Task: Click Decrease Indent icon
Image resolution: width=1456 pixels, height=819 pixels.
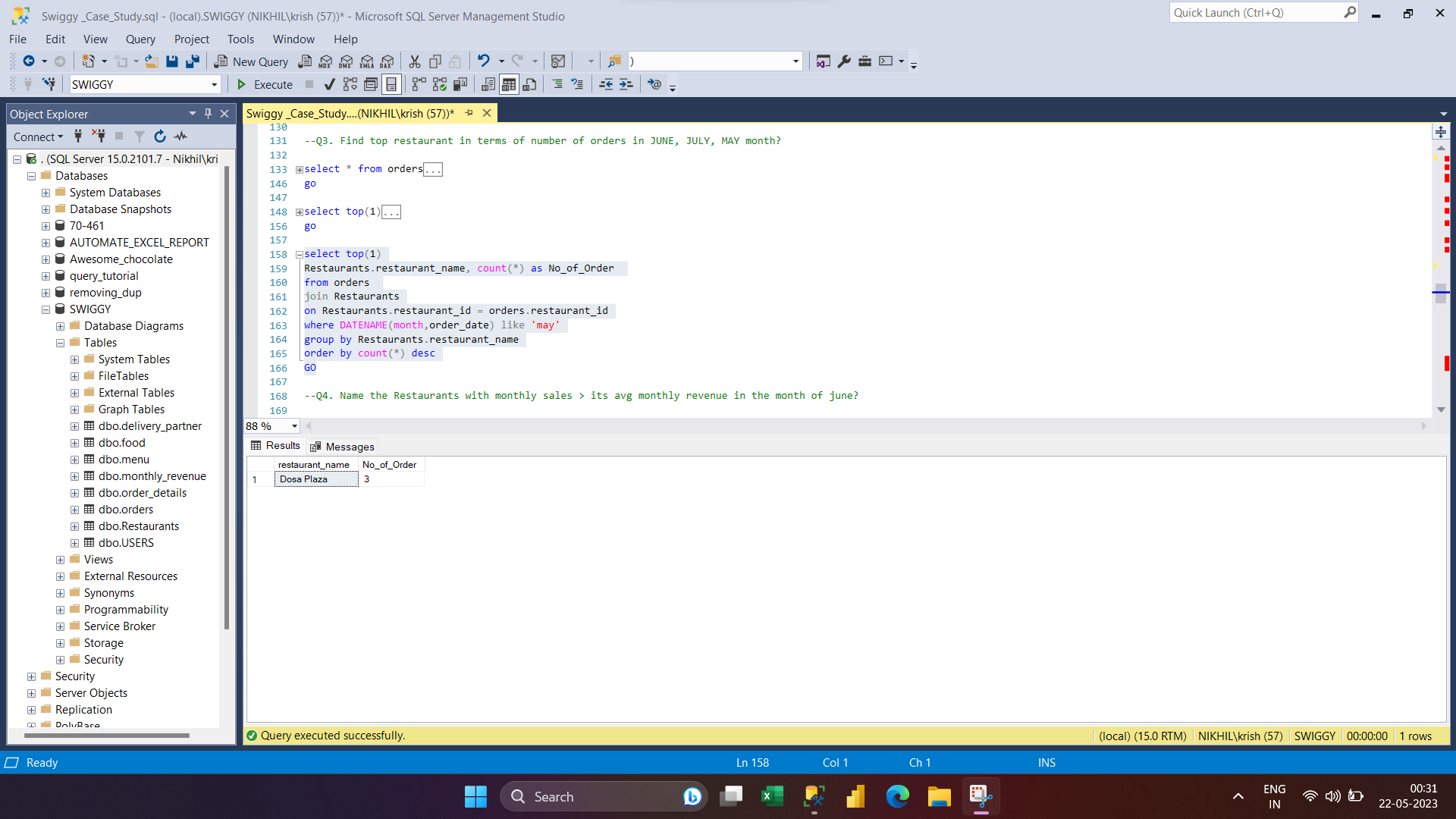Action: pos(606,84)
